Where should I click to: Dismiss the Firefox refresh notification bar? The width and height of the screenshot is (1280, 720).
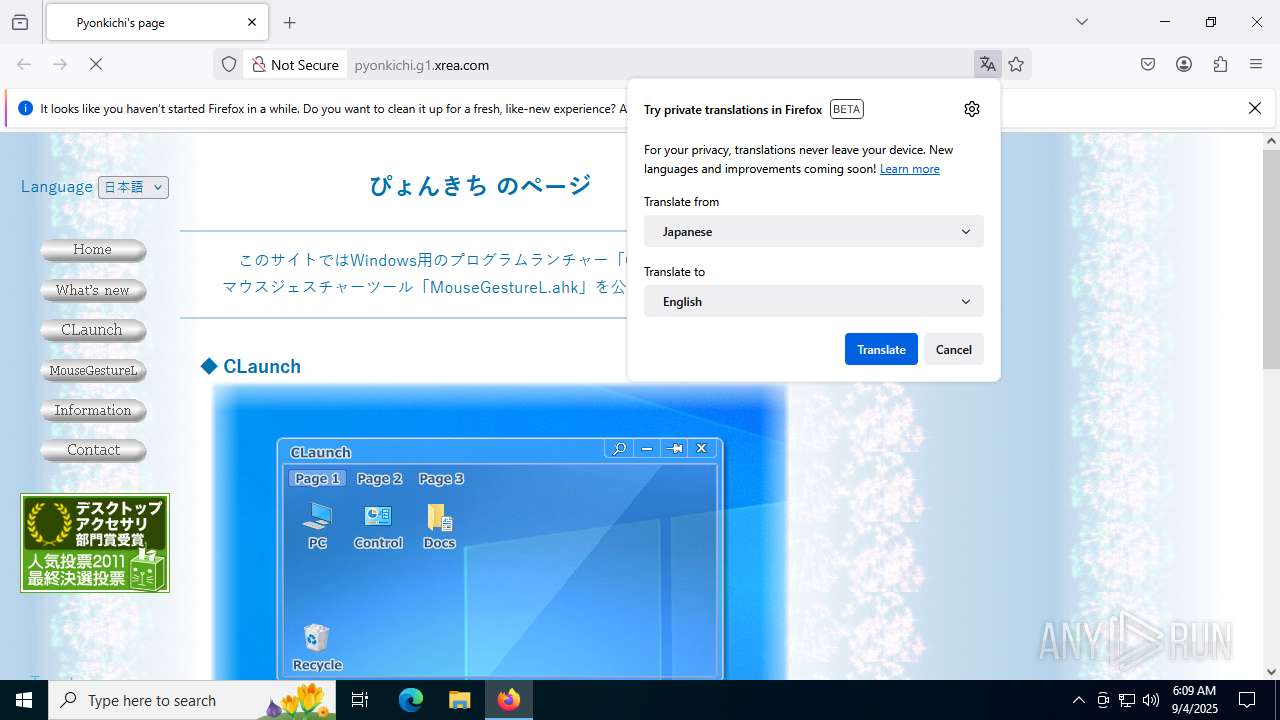tap(1255, 108)
